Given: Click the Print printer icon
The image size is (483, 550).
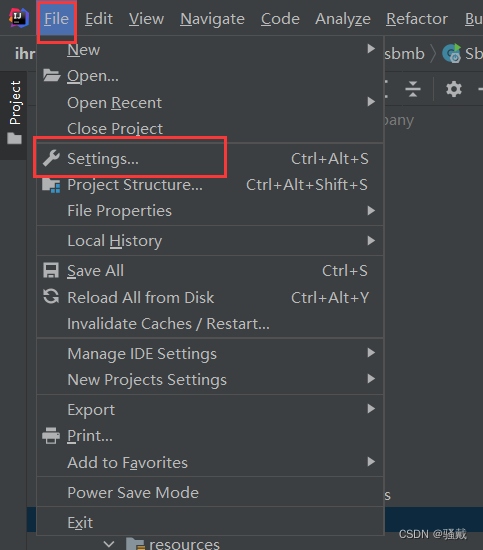Looking at the screenshot, I should coord(51,435).
